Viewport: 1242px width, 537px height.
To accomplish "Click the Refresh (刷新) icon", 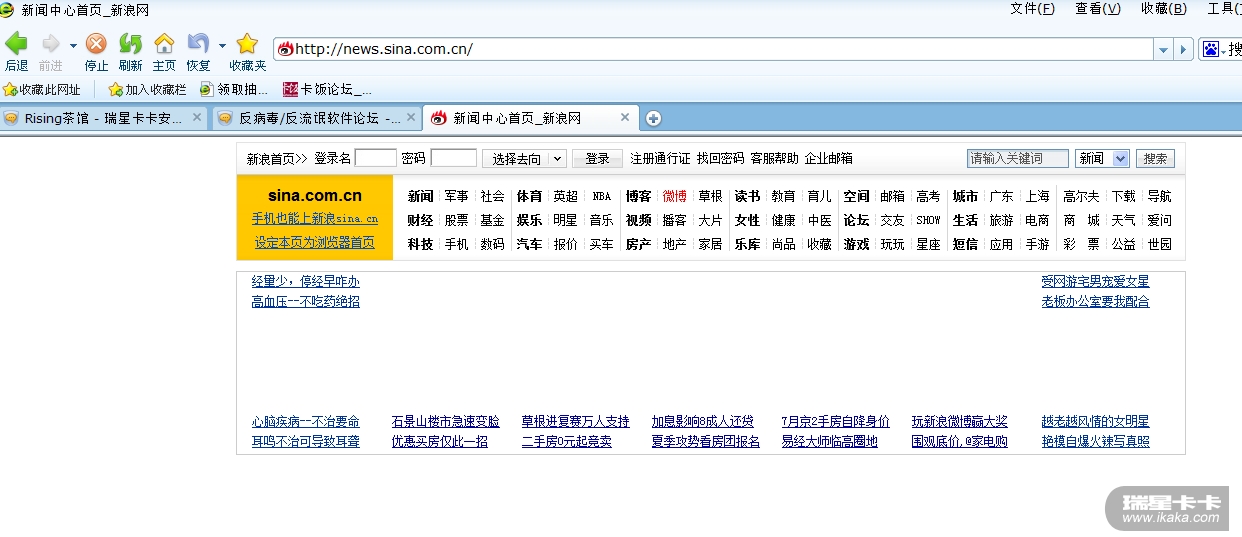I will tap(130, 44).
